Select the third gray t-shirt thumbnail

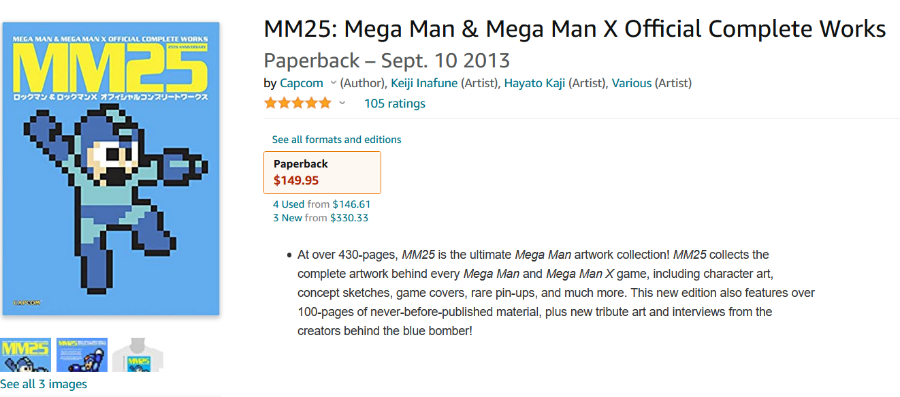tap(138, 355)
